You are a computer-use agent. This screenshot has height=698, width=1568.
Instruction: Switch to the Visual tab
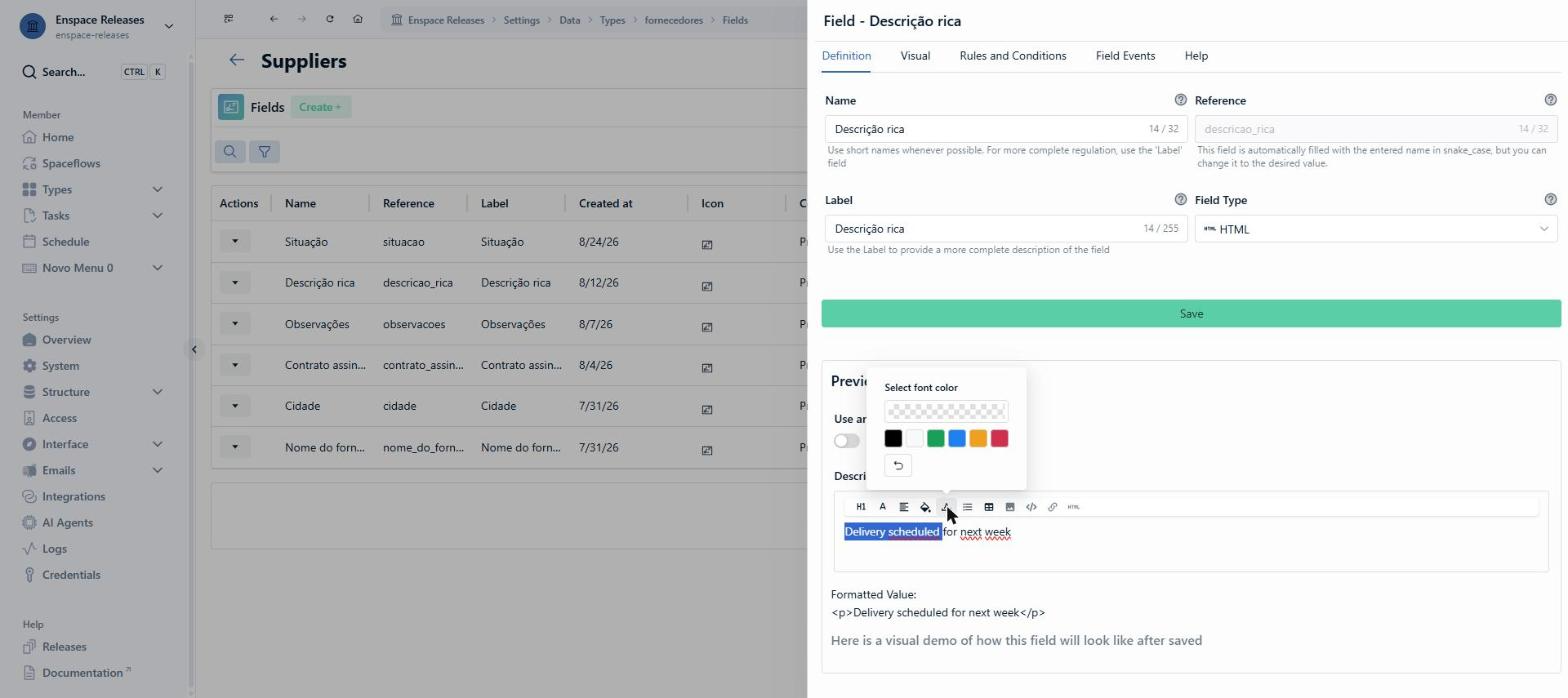coord(915,56)
